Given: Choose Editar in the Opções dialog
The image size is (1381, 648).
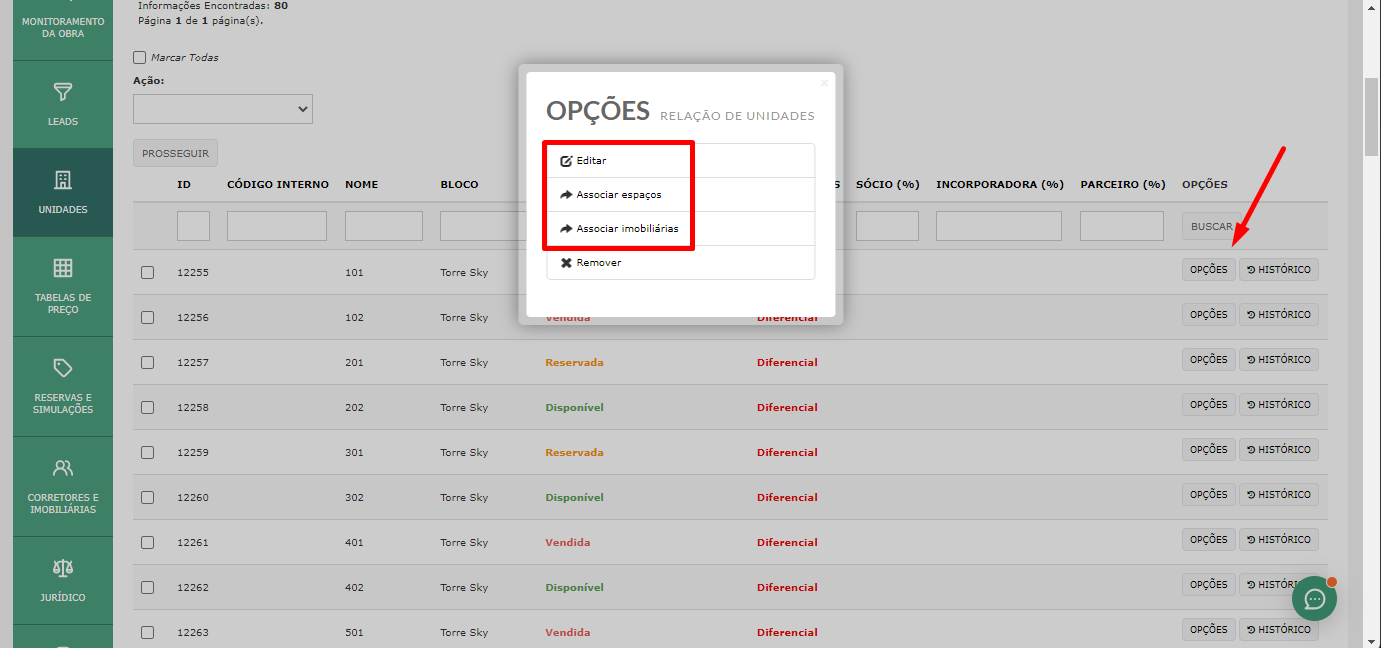Looking at the screenshot, I should pos(680,161).
